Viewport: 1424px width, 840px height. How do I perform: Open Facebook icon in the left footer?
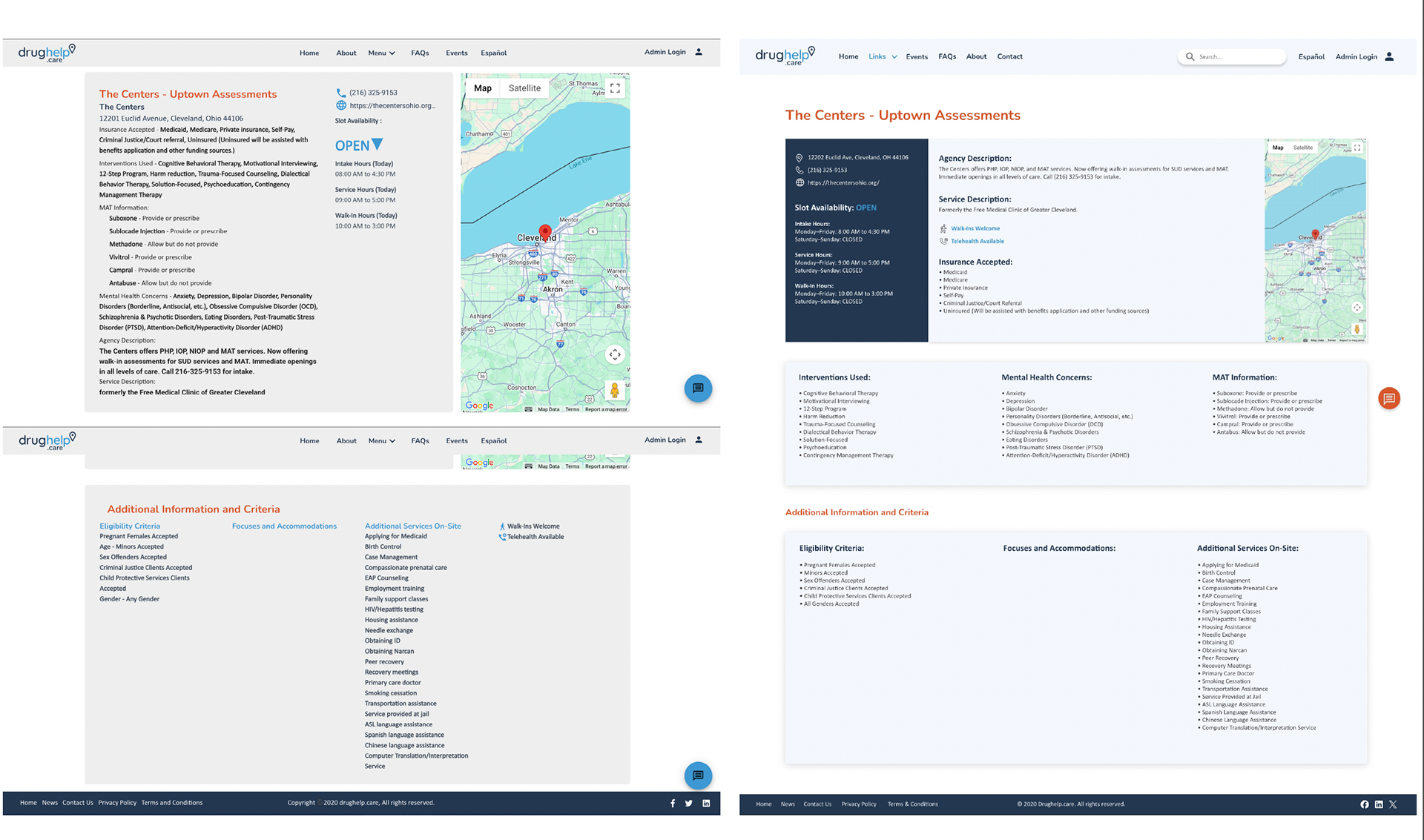(x=673, y=803)
